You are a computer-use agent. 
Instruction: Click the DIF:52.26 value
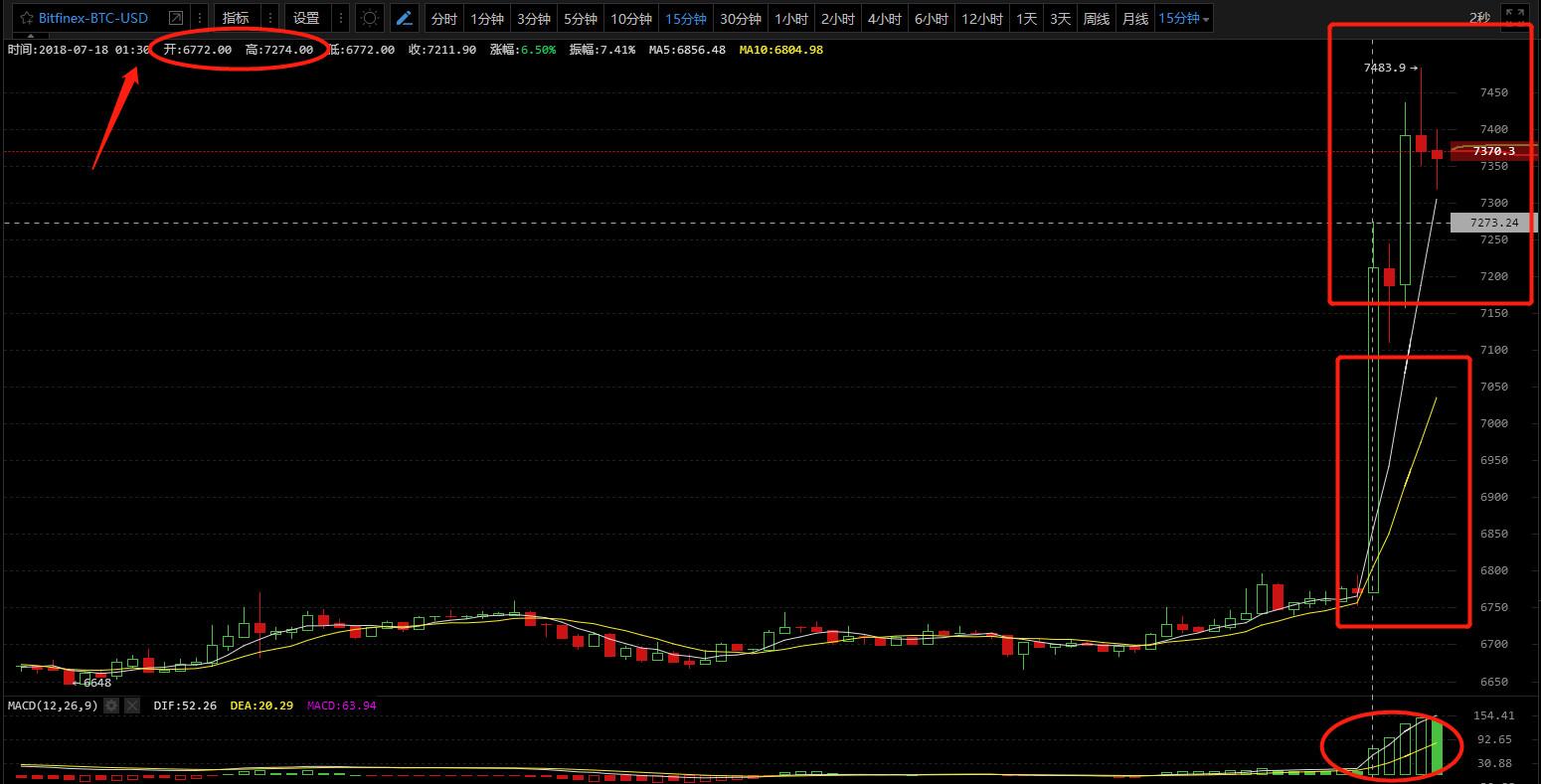coord(185,706)
